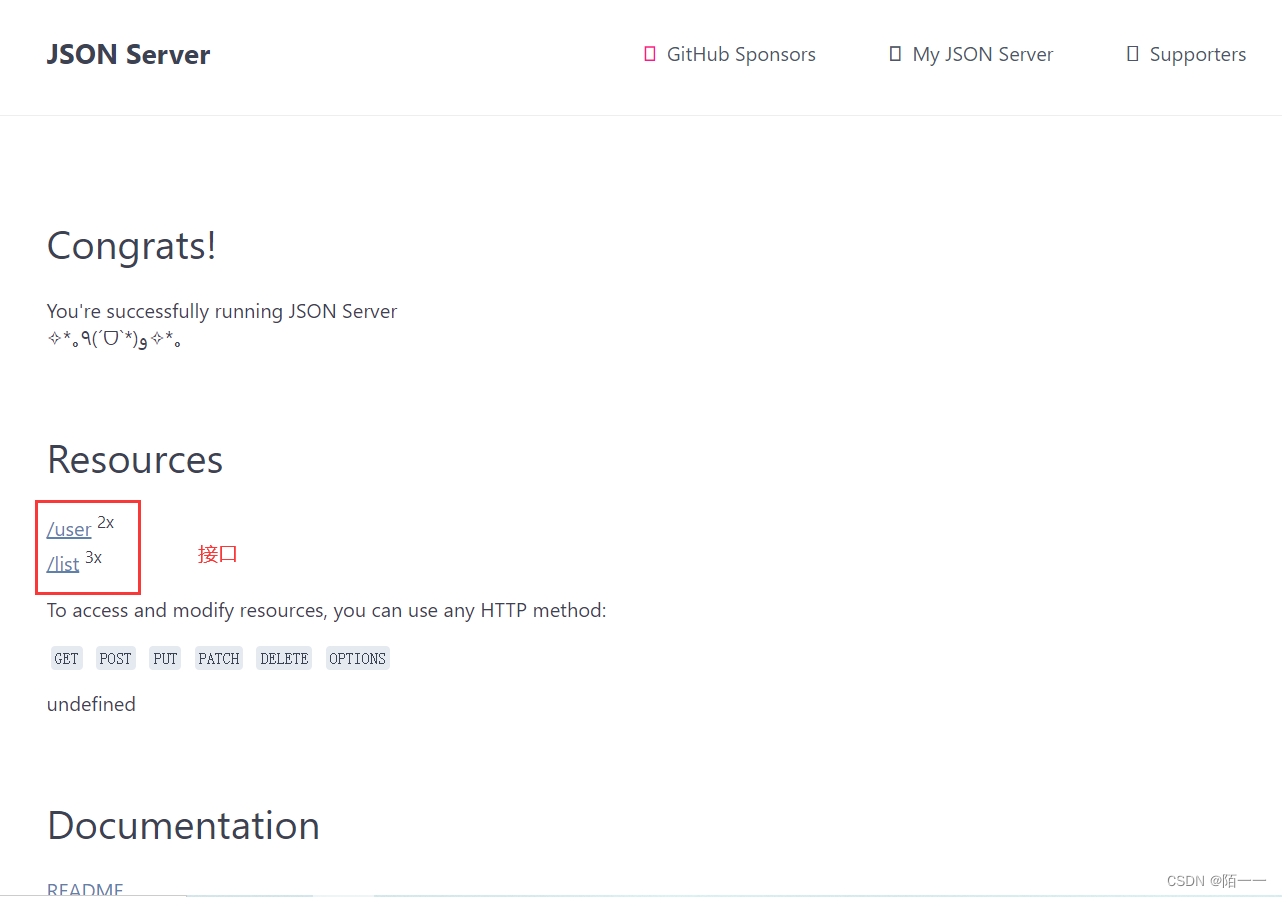Click the Congrats! heading
1282x897 pixels.
(x=132, y=246)
